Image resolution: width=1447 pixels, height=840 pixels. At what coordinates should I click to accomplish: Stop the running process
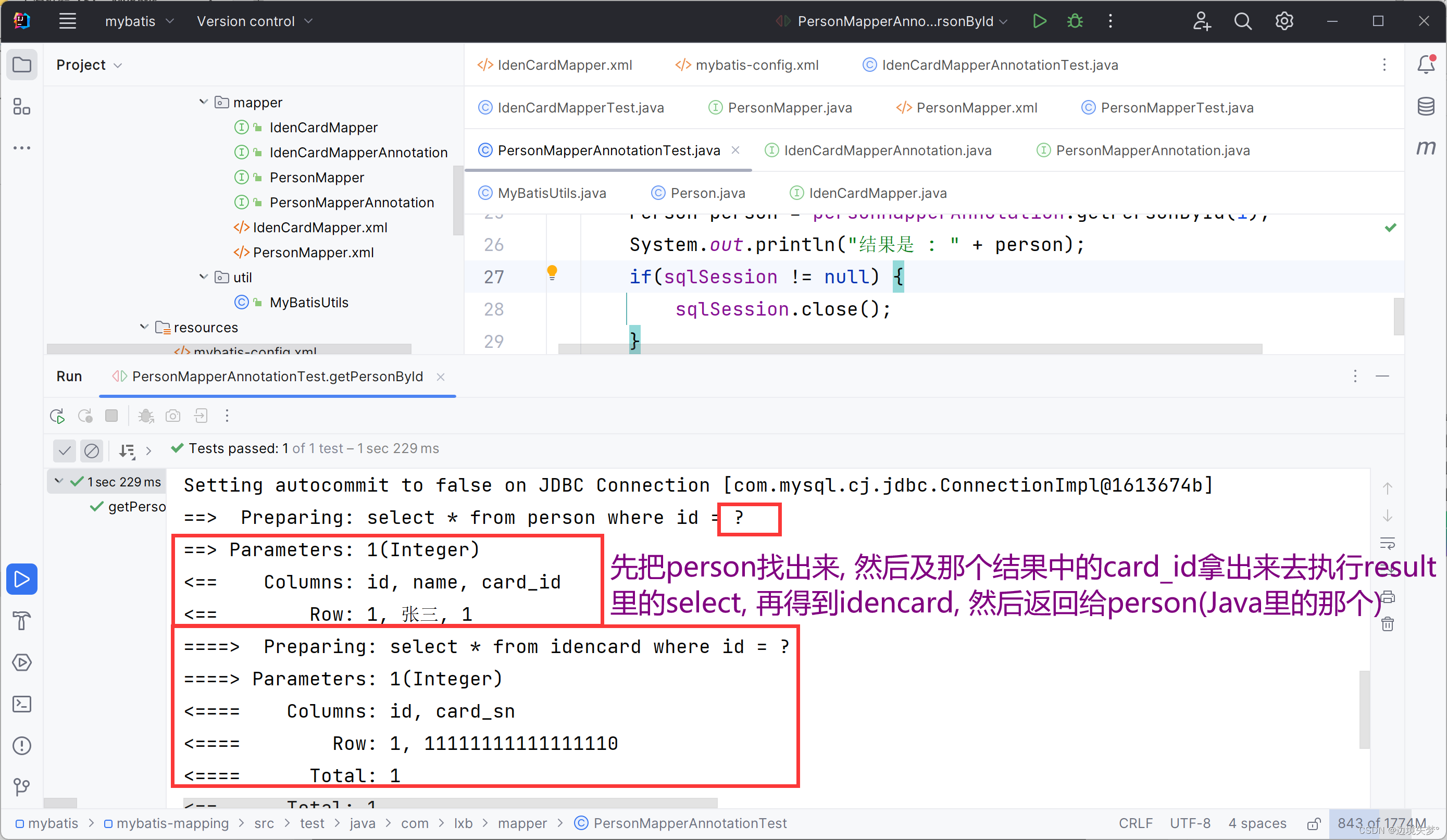pos(111,416)
